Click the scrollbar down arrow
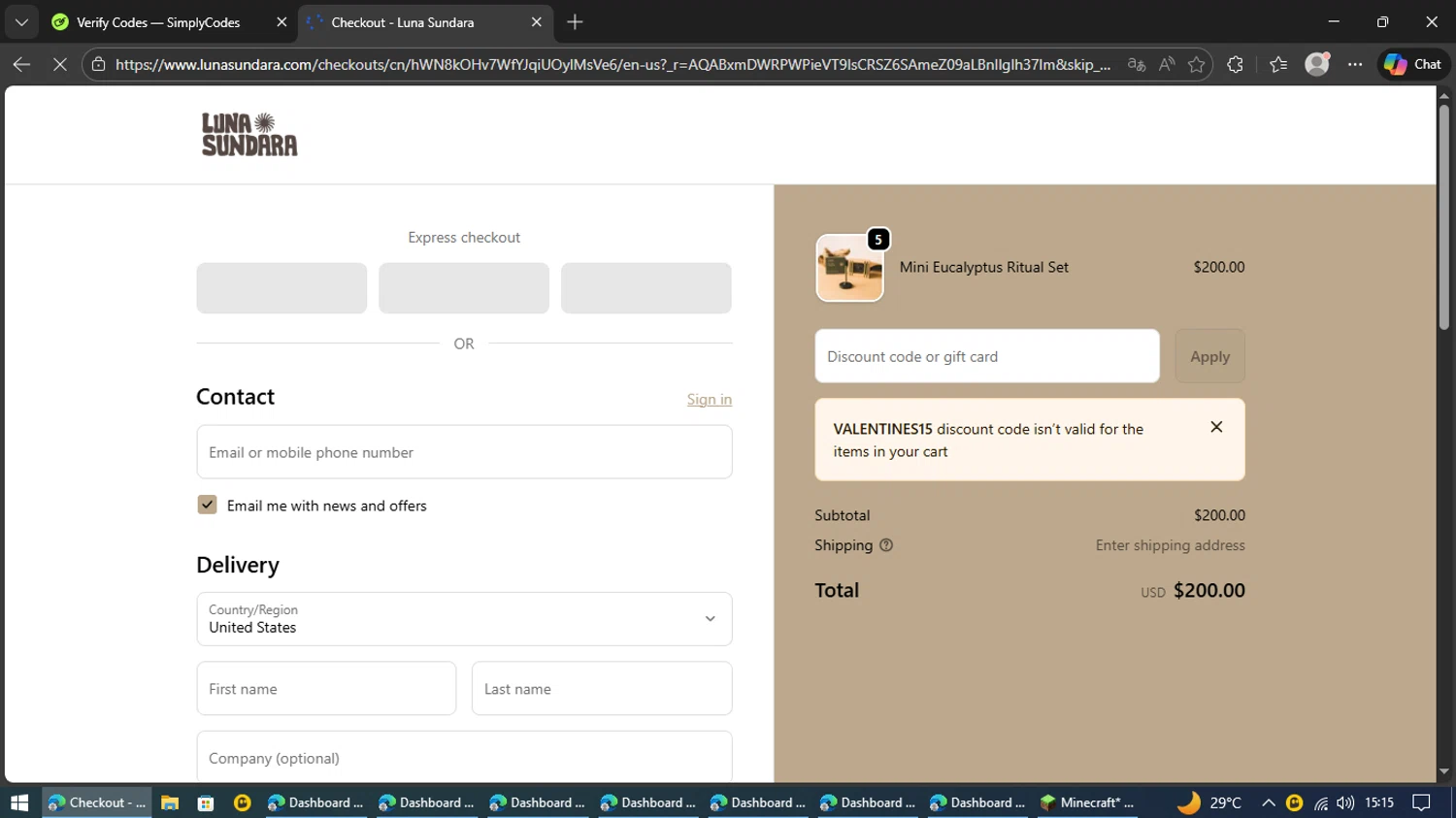The width and height of the screenshot is (1456, 818). (x=1443, y=771)
